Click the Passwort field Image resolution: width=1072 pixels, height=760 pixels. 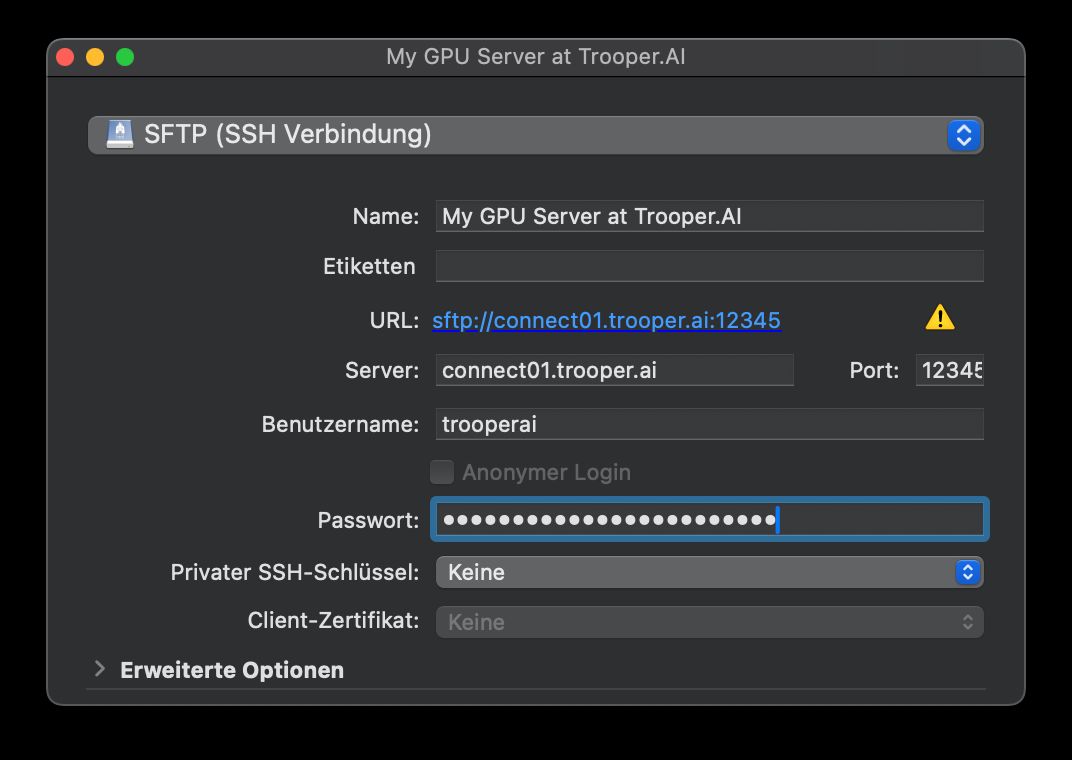(x=710, y=519)
